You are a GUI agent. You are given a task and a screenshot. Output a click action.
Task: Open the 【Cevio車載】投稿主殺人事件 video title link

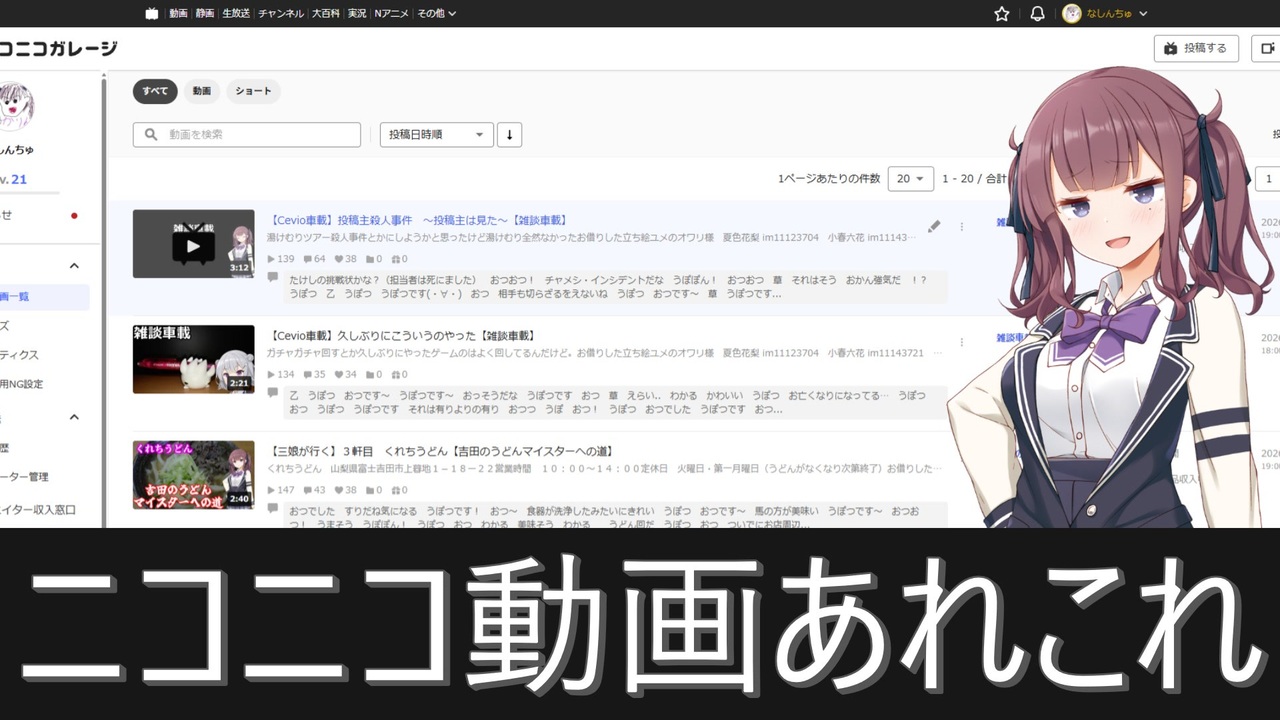coord(419,220)
